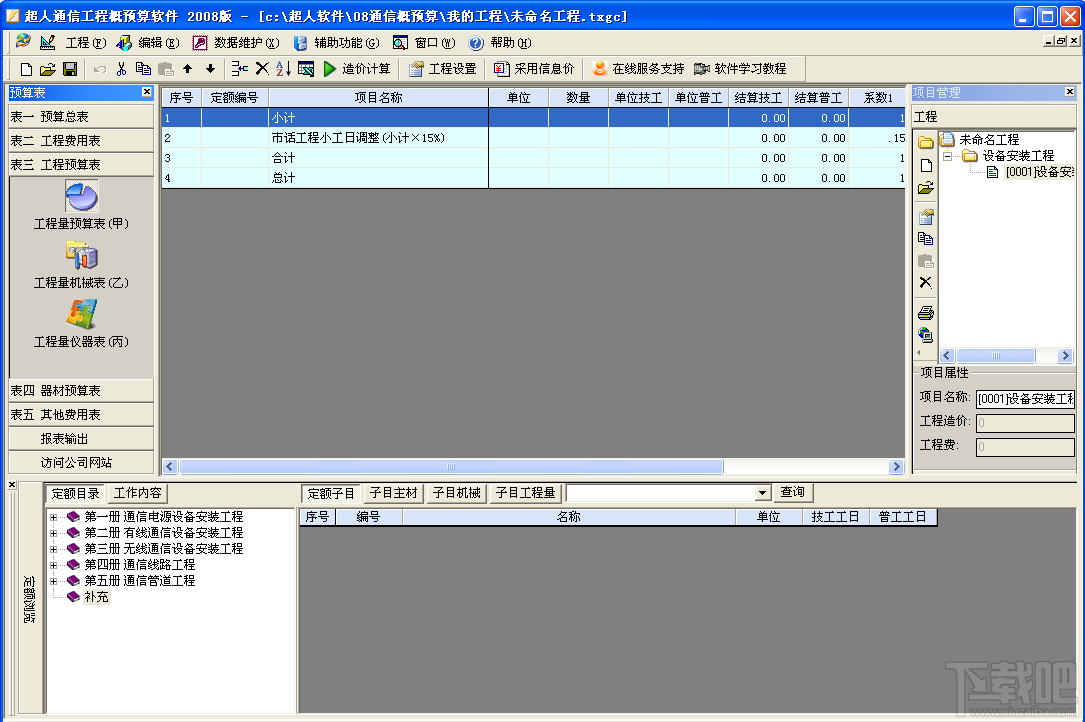Expand 第三册 无线通信设备安装工程 node
Image resolution: width=1085 pixels, height=722 pixels.
pyautogui.click(x=53, y=549)
